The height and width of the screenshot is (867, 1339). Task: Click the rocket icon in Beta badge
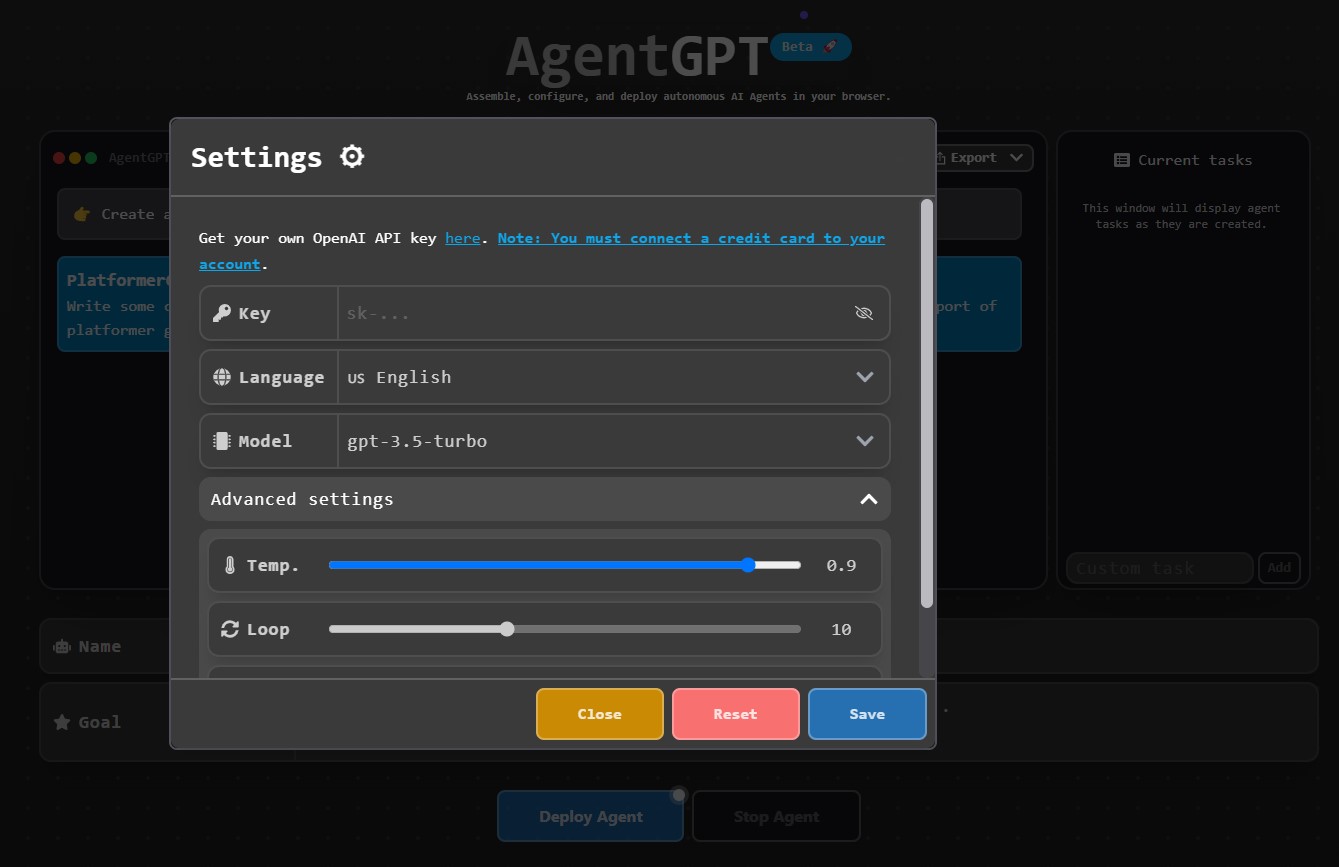pyautogui.click(x=829, y=46)
